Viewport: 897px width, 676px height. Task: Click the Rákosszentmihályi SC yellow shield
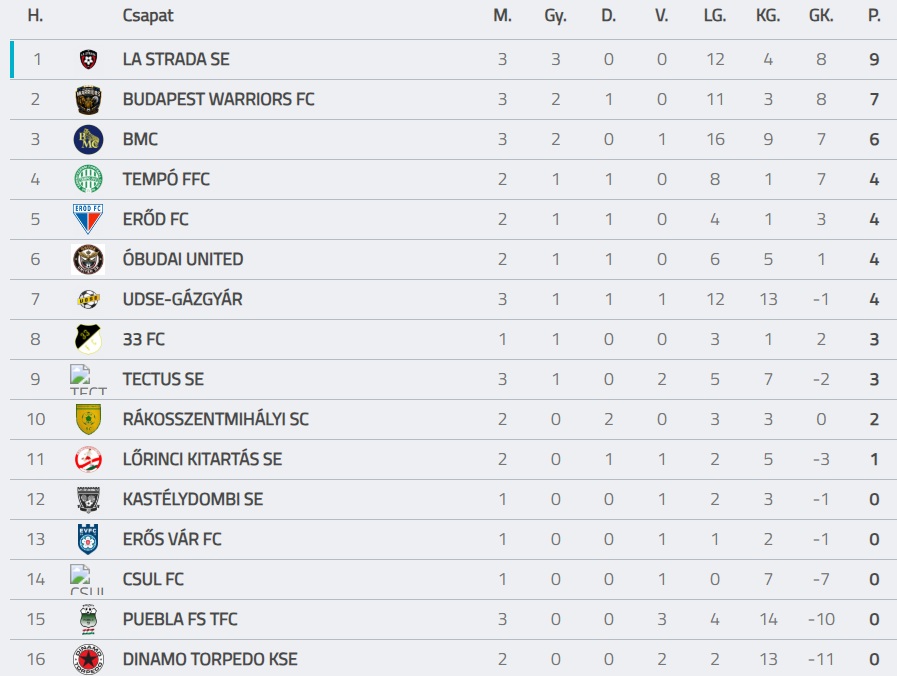click(x=88, y=419)
